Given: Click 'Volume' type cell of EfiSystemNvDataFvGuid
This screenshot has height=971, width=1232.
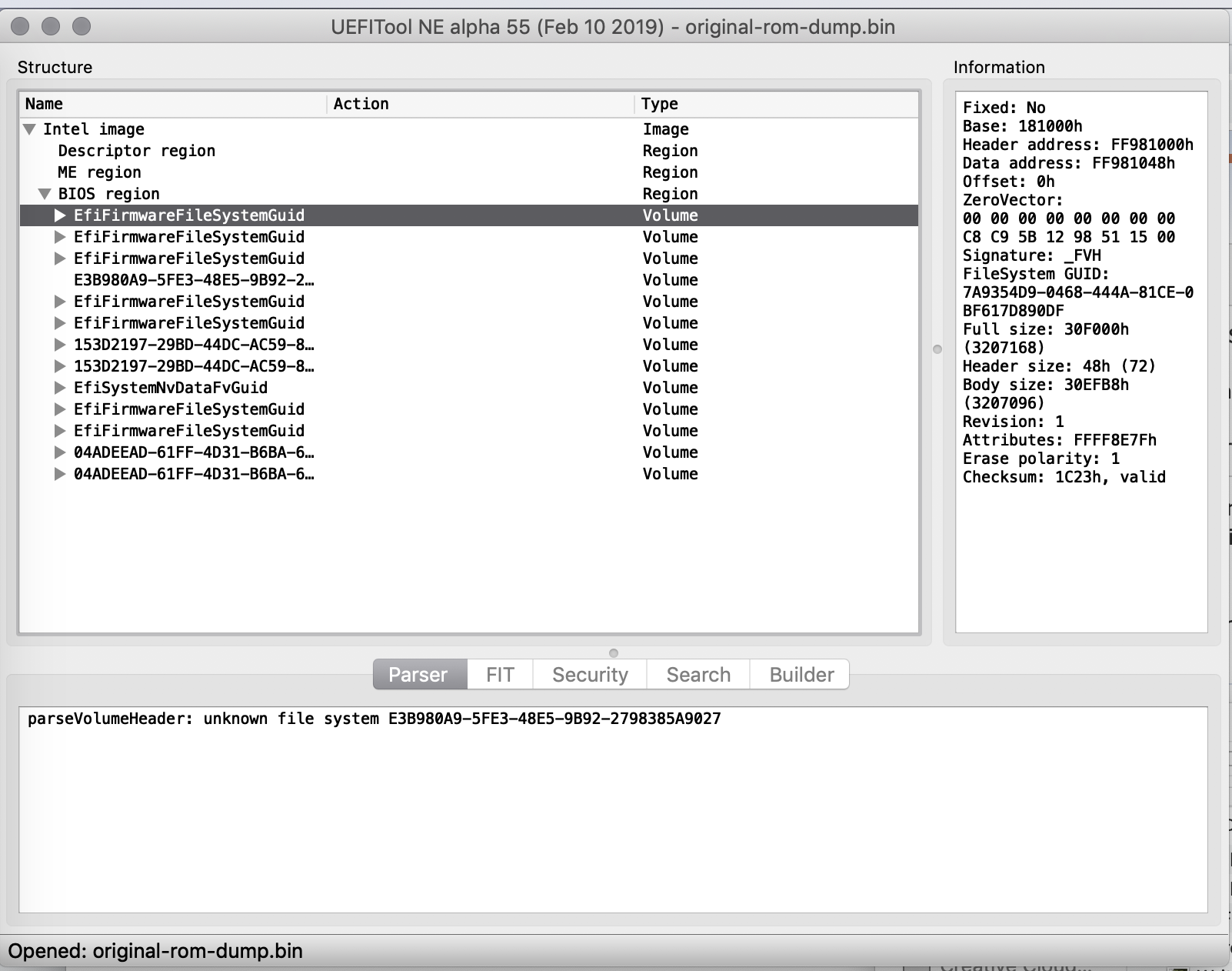Looking at the screenshot, I should [x=671, y=388].
